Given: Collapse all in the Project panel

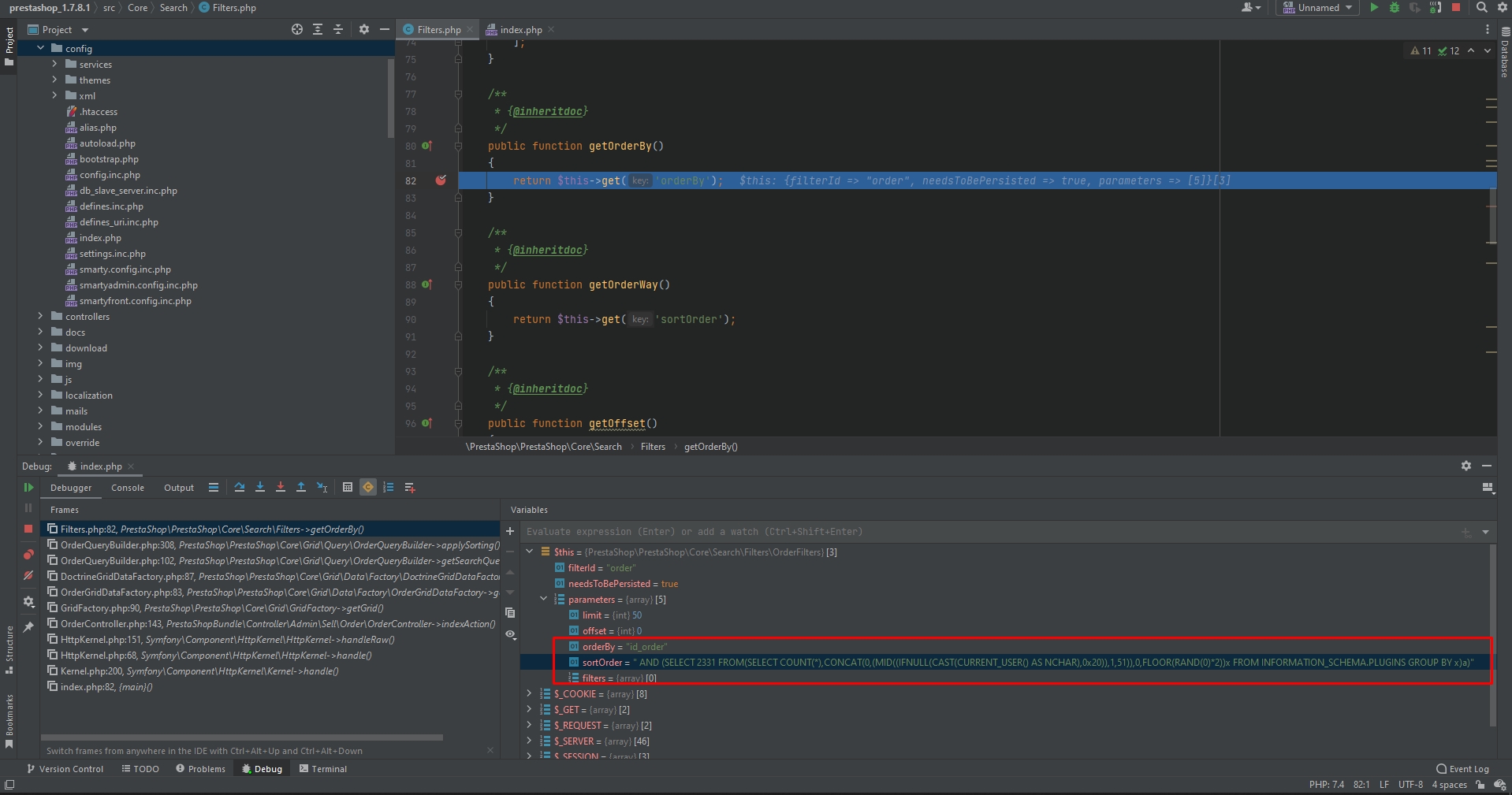Looking at the screenshot, I should point(338,29).
